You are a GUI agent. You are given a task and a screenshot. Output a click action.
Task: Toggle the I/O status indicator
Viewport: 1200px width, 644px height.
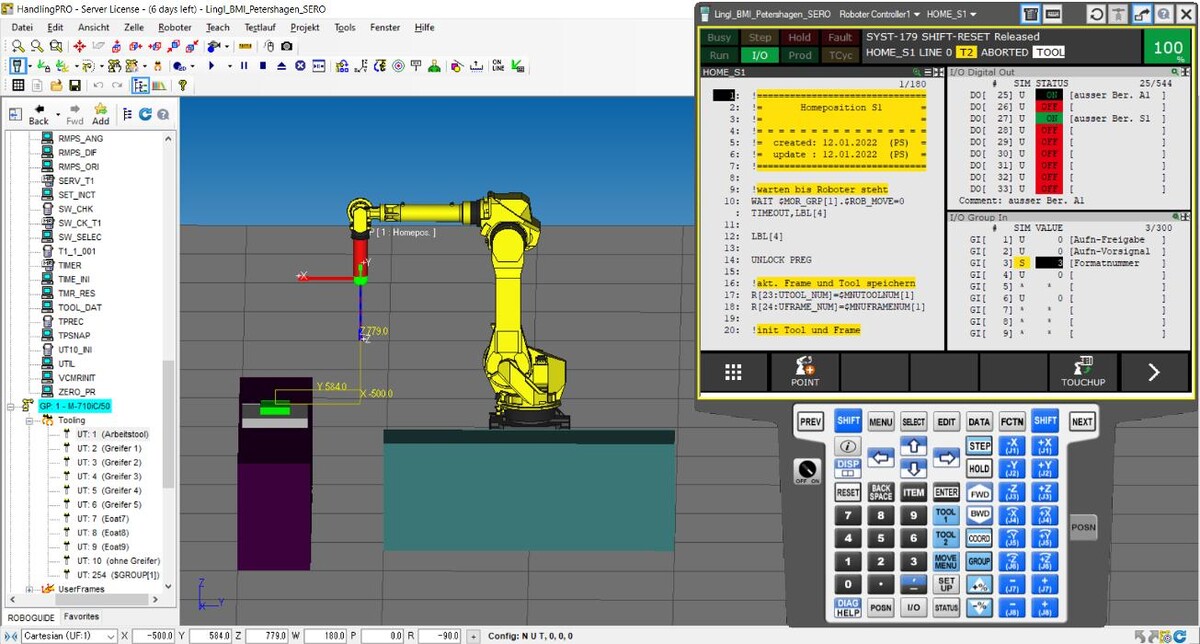point(760,55)
